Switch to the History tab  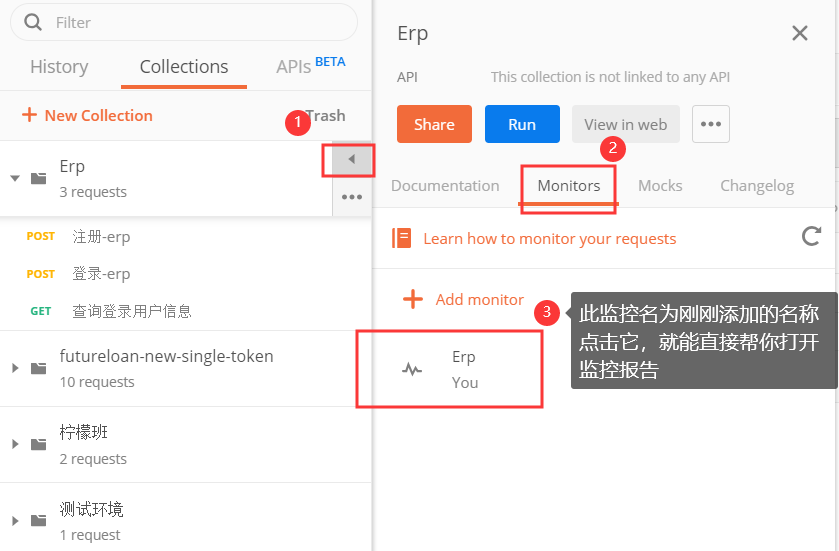pos(59,67)
